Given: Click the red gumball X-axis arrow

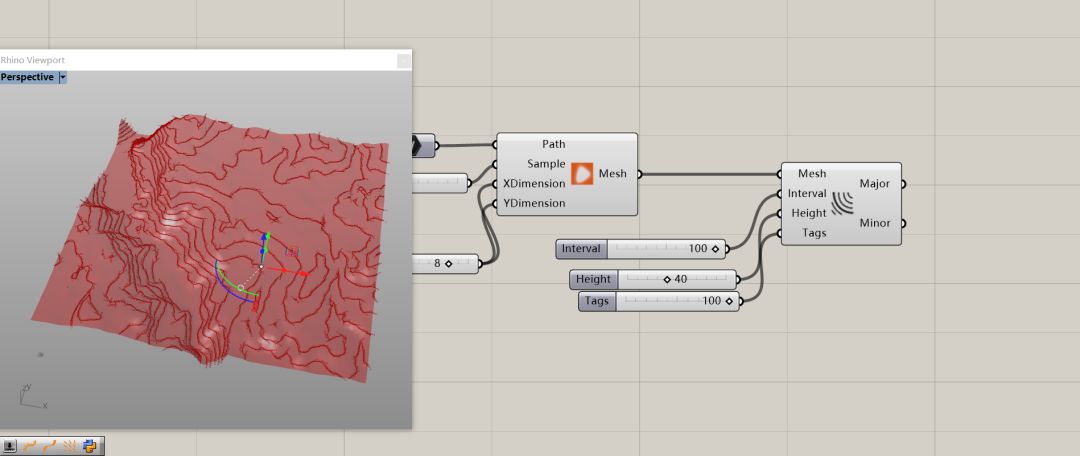Looking at the screenshot, I should tap(298, 270).
